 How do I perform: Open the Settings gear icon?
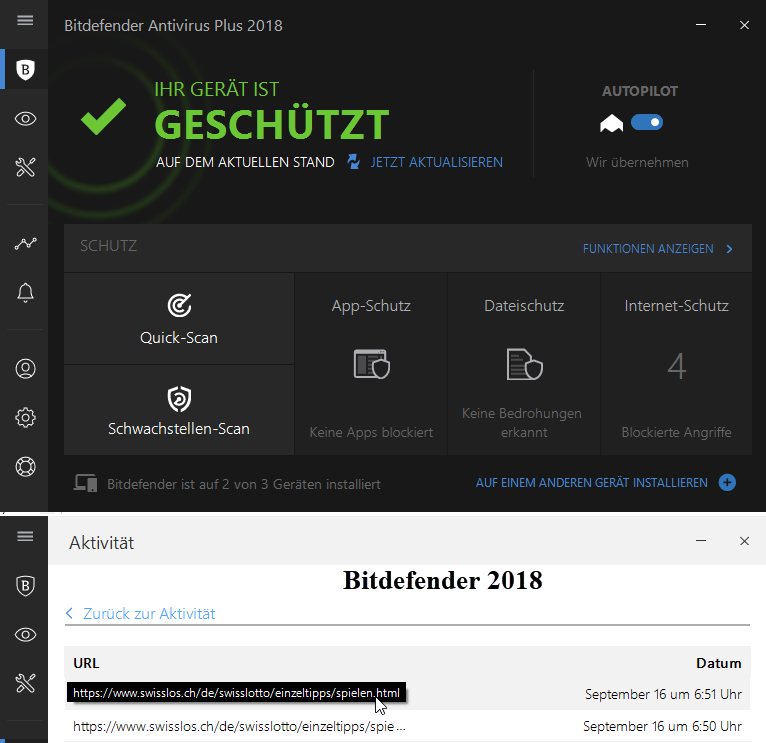coord(25,418)
